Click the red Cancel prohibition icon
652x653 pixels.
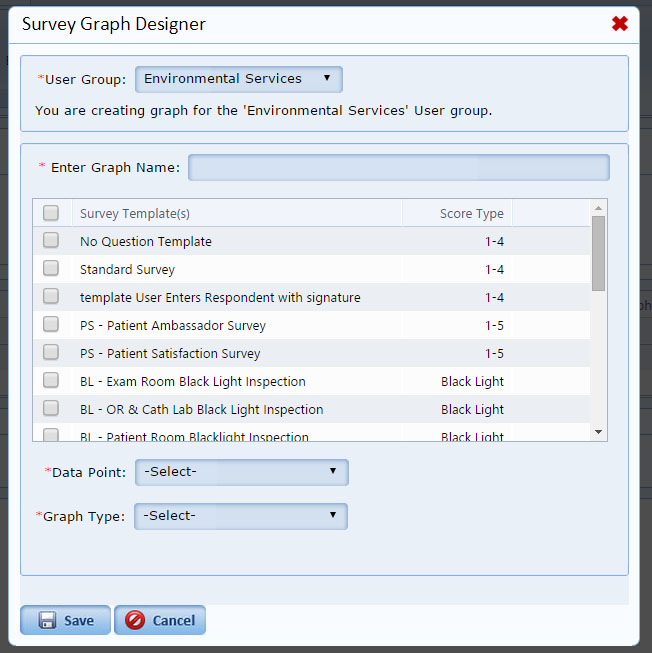[135, 621]
